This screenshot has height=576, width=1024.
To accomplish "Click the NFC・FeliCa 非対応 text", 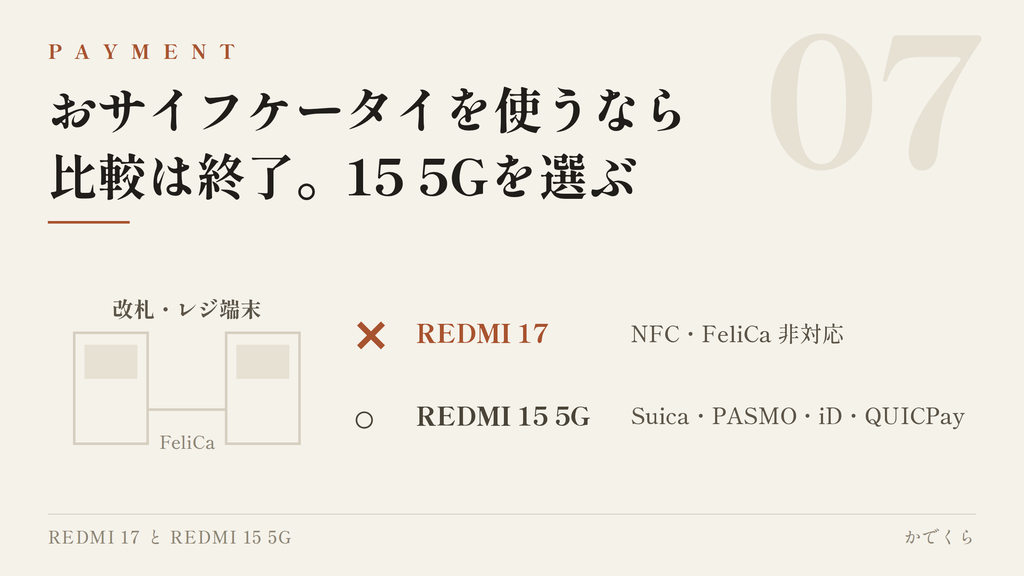I will coord(737,334).
